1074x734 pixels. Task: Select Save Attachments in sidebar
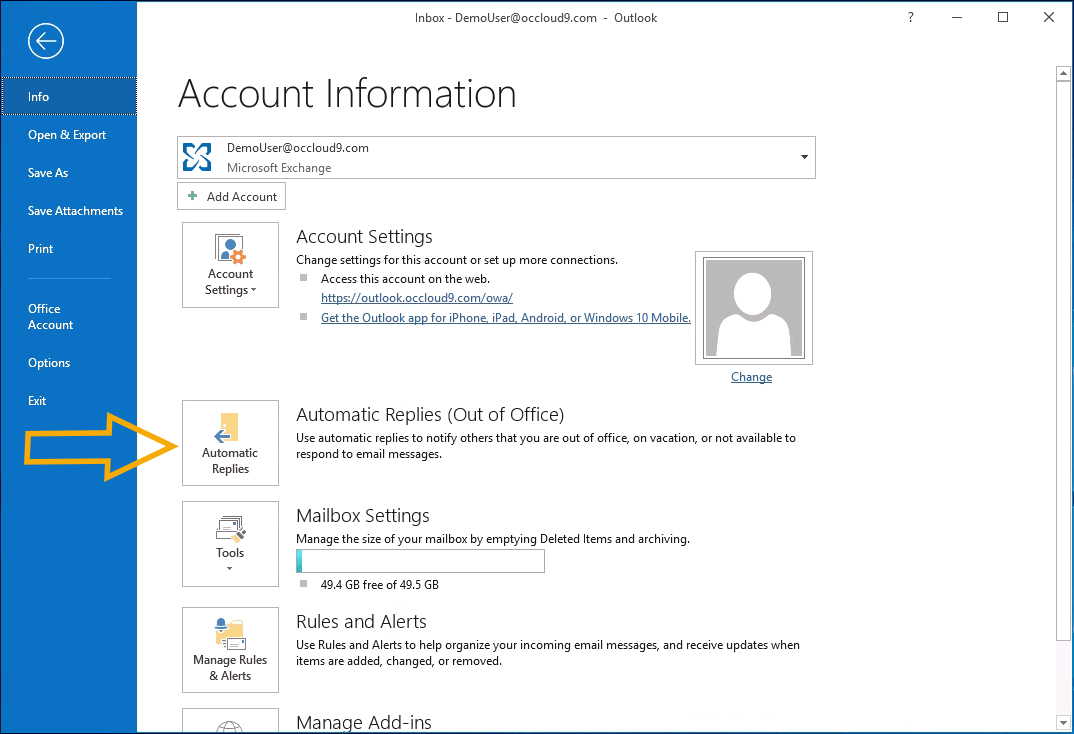(x=75, y=211)
